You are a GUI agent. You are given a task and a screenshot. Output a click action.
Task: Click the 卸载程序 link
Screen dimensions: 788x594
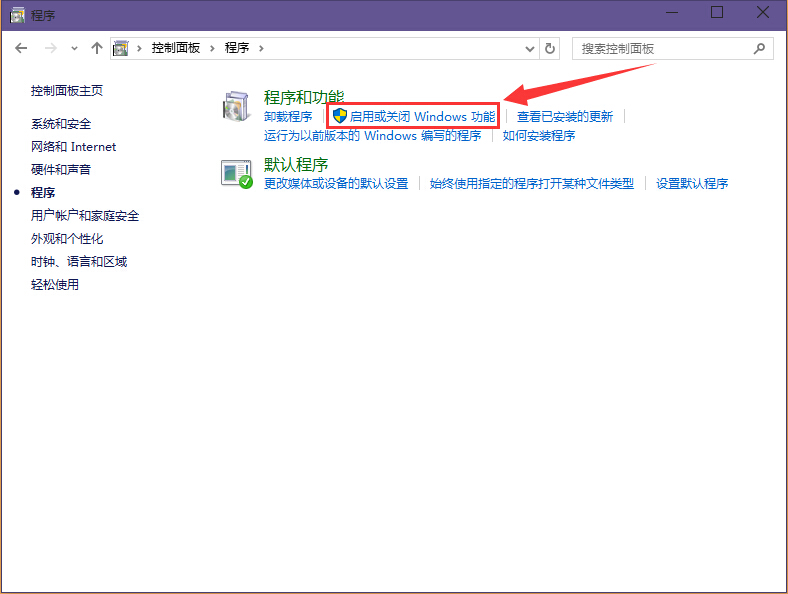coord(288,117)
